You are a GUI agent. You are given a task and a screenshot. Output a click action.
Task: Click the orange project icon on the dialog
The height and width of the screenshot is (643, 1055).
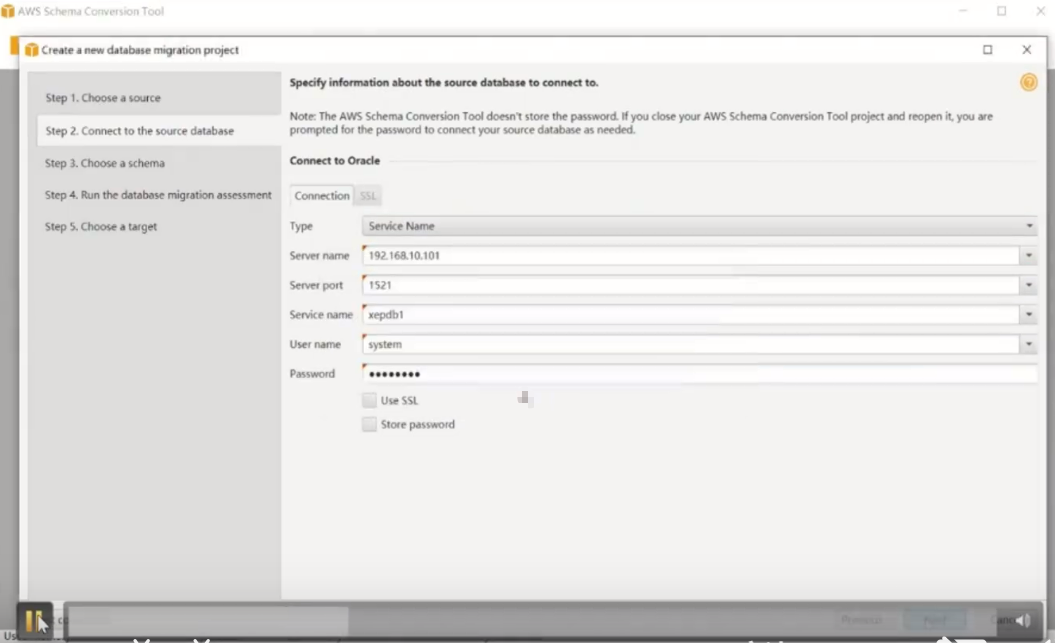point(31,48)
